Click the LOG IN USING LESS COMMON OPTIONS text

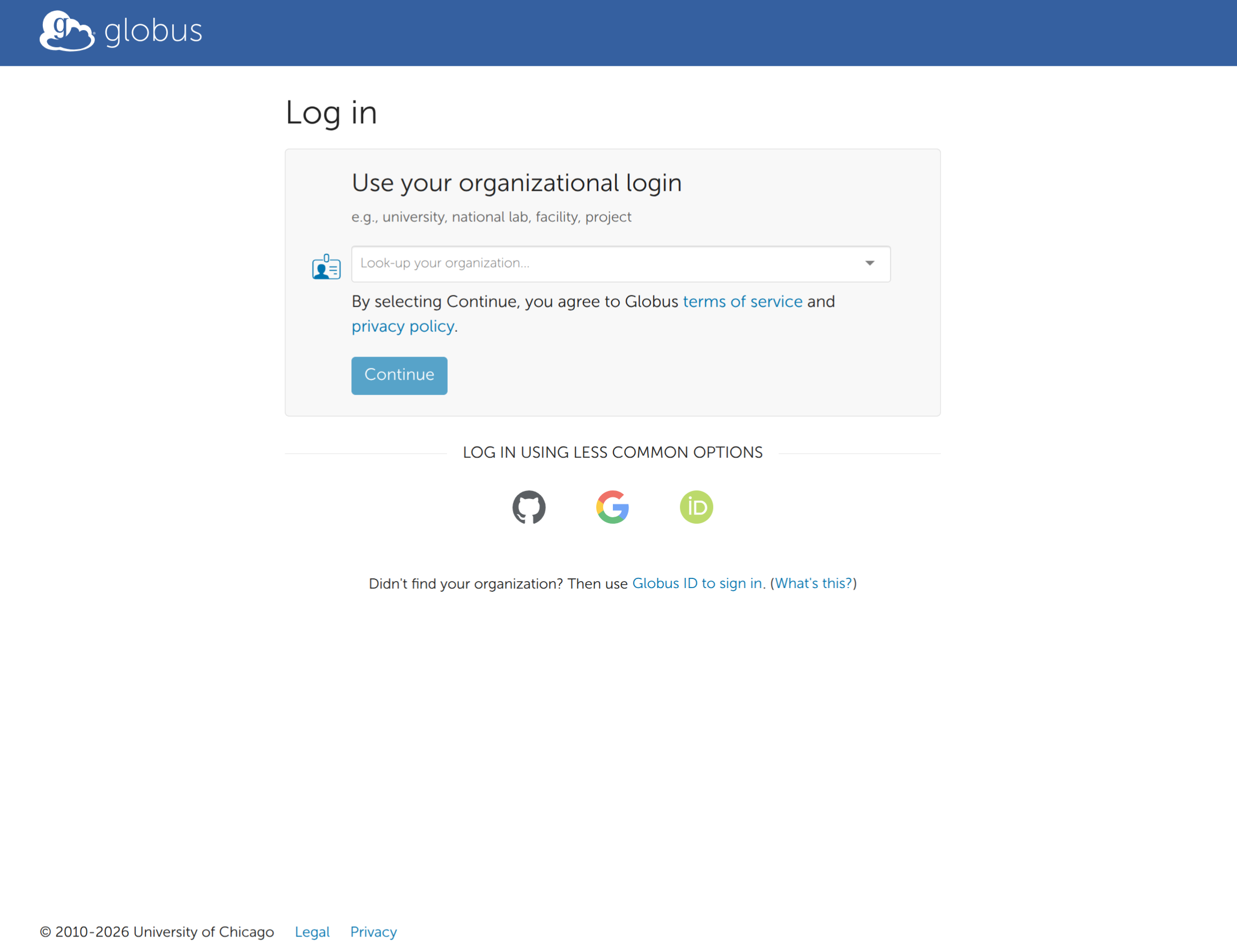pos(612,452)
